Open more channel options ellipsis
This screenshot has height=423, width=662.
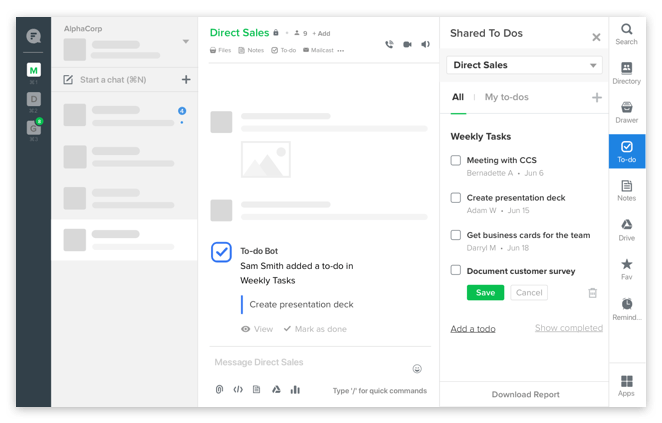[x=341, y=51]
